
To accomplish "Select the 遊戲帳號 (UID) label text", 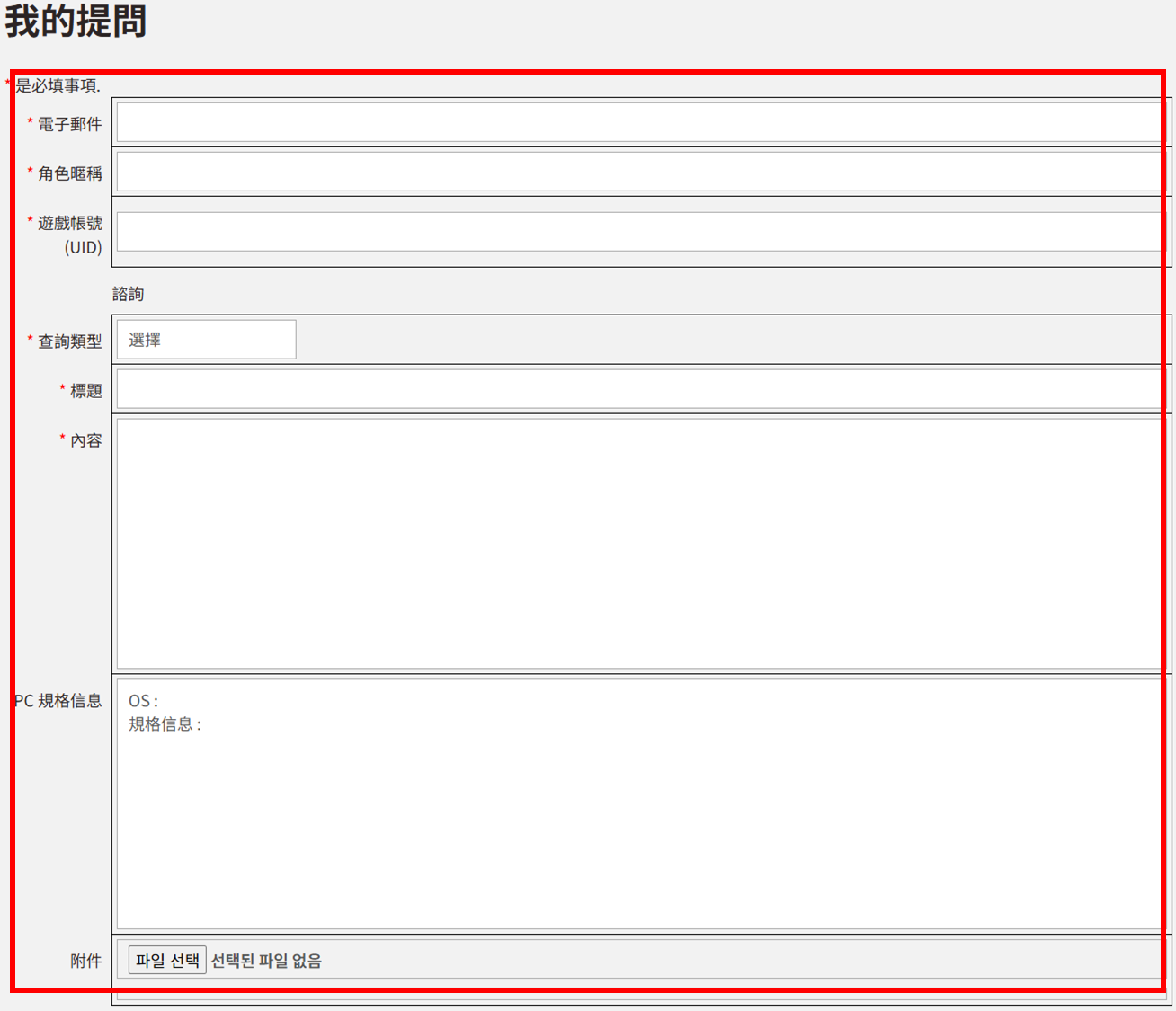I will 69,235.
